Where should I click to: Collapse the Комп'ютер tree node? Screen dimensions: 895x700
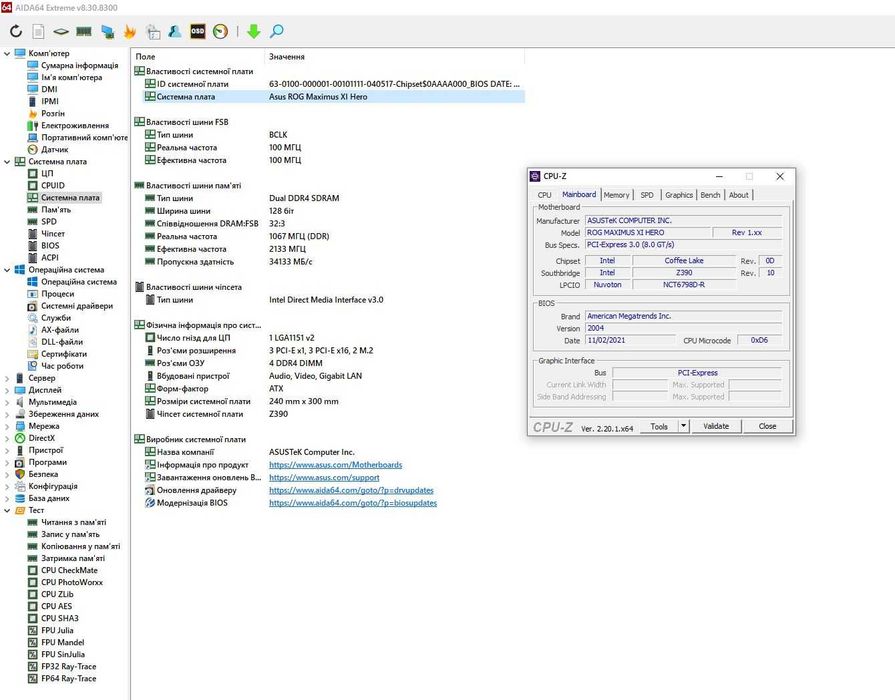(x=7, y=53)
